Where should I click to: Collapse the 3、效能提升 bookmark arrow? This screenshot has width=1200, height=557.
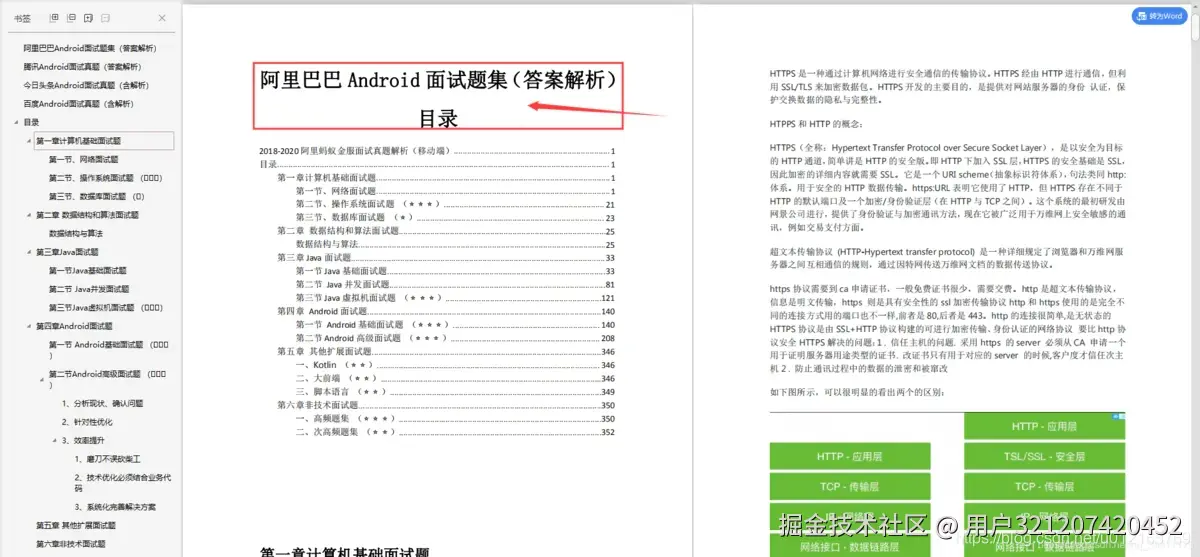[53, 440]
